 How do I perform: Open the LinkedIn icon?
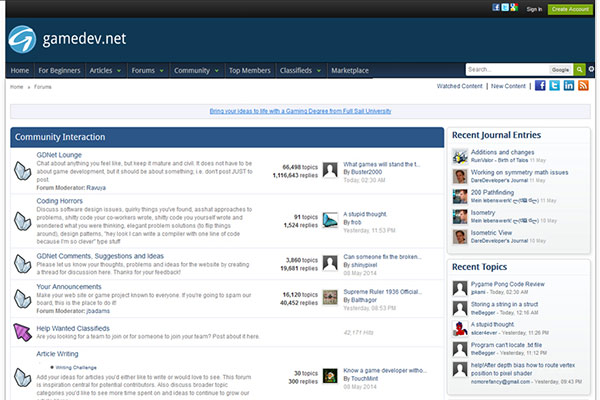tap(569, 85)
